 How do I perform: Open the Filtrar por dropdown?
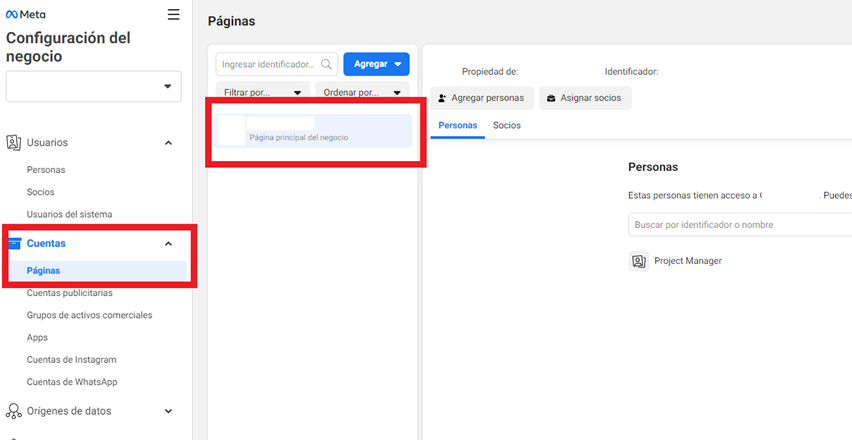[x=262, y=93]
